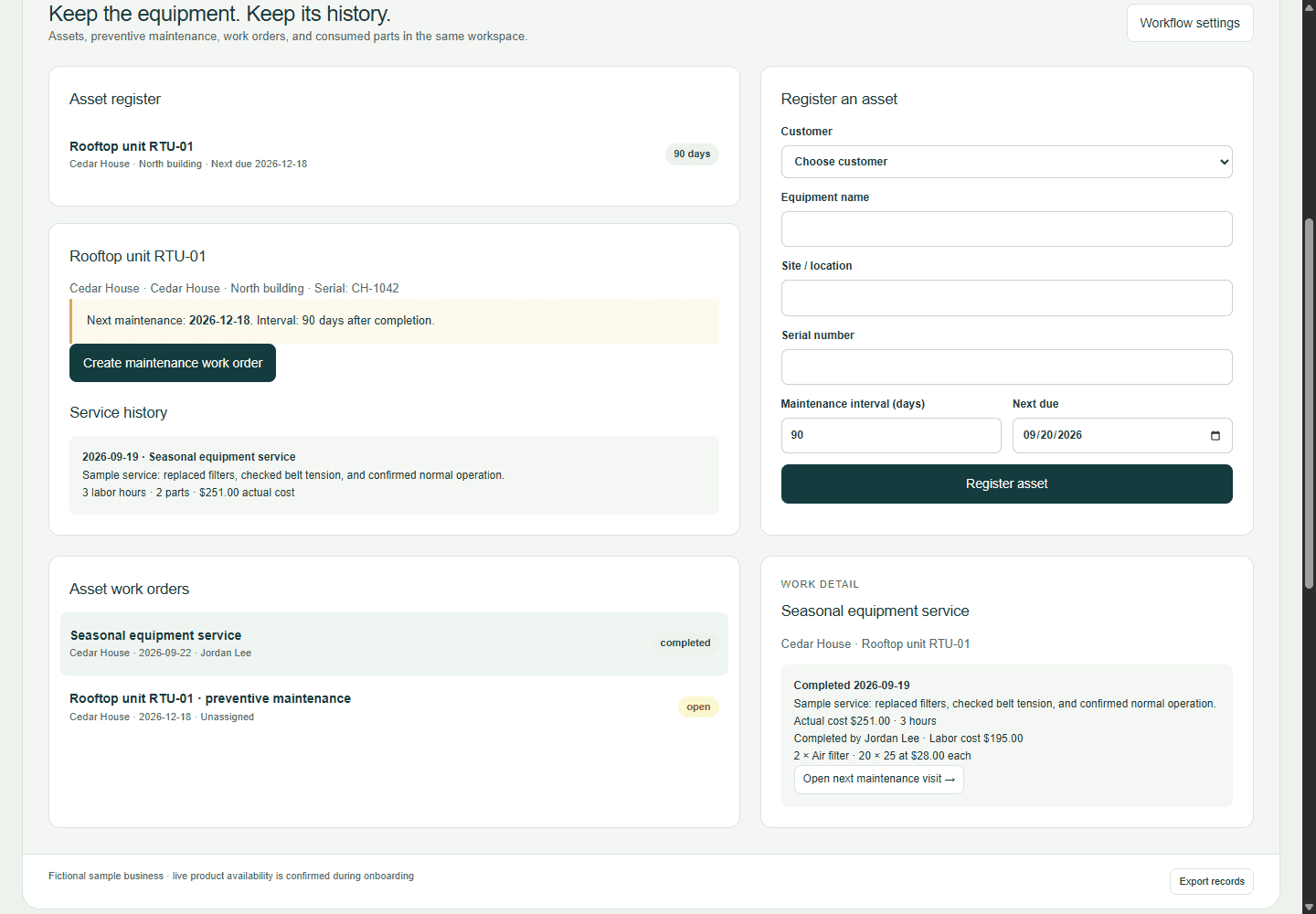
Task: Click the Actual cost $251.00 line
Action: pyautogui.click(x=865, y=721)
